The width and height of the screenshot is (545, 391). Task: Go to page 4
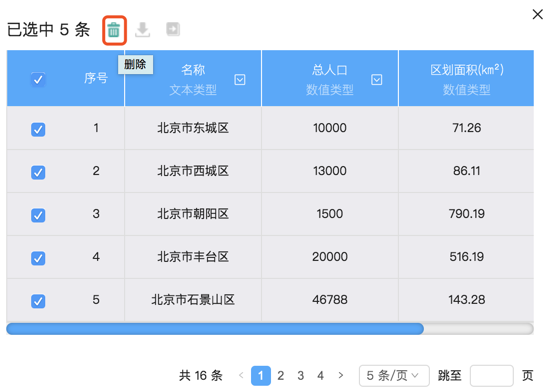tap(320, 376)
